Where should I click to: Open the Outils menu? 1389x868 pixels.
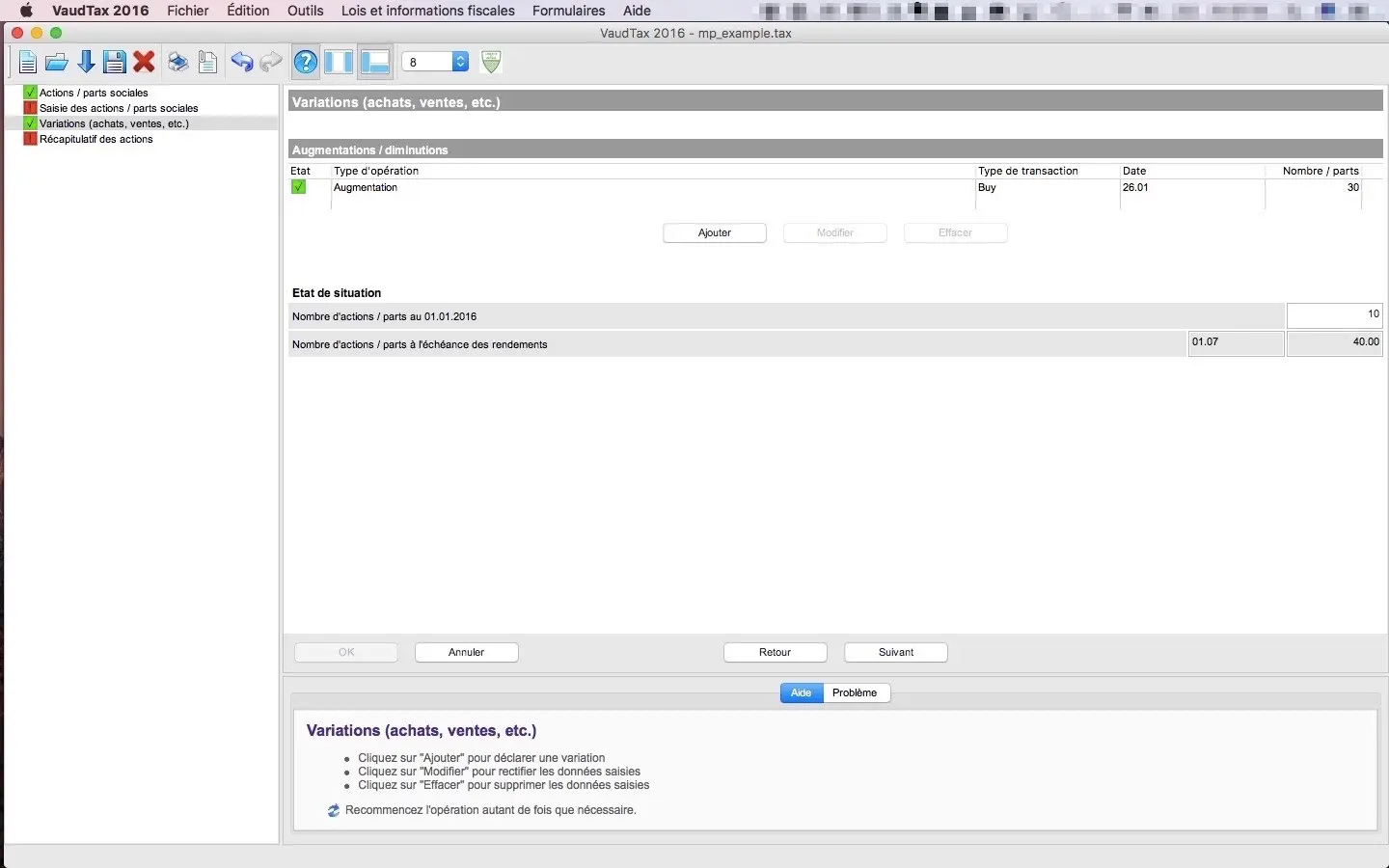click(x=306, y=11)
